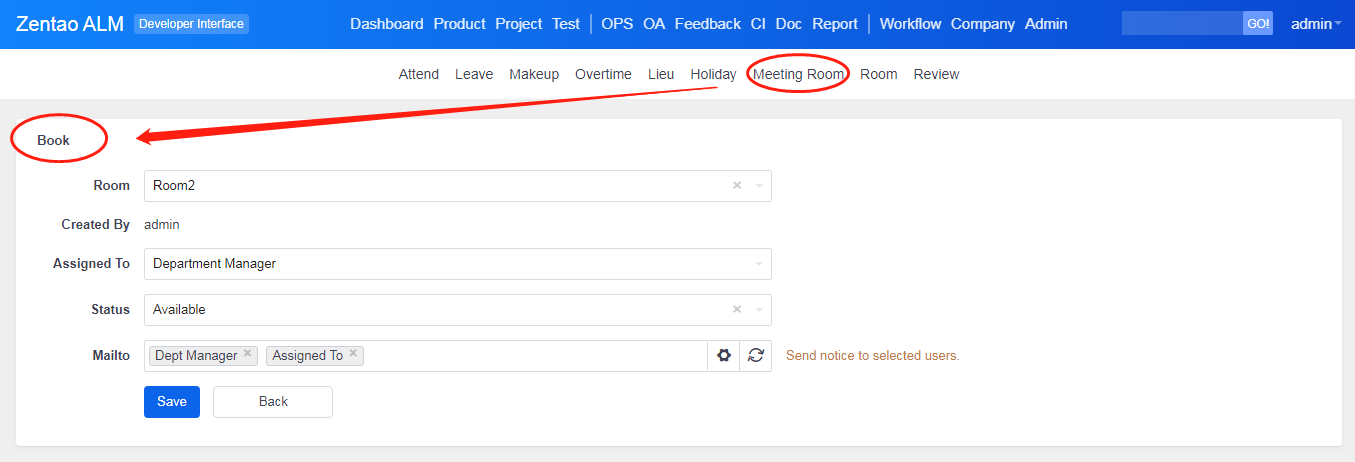Hit the GO! search button
Screen dimensions: 1355x462
coord(1257,24)
